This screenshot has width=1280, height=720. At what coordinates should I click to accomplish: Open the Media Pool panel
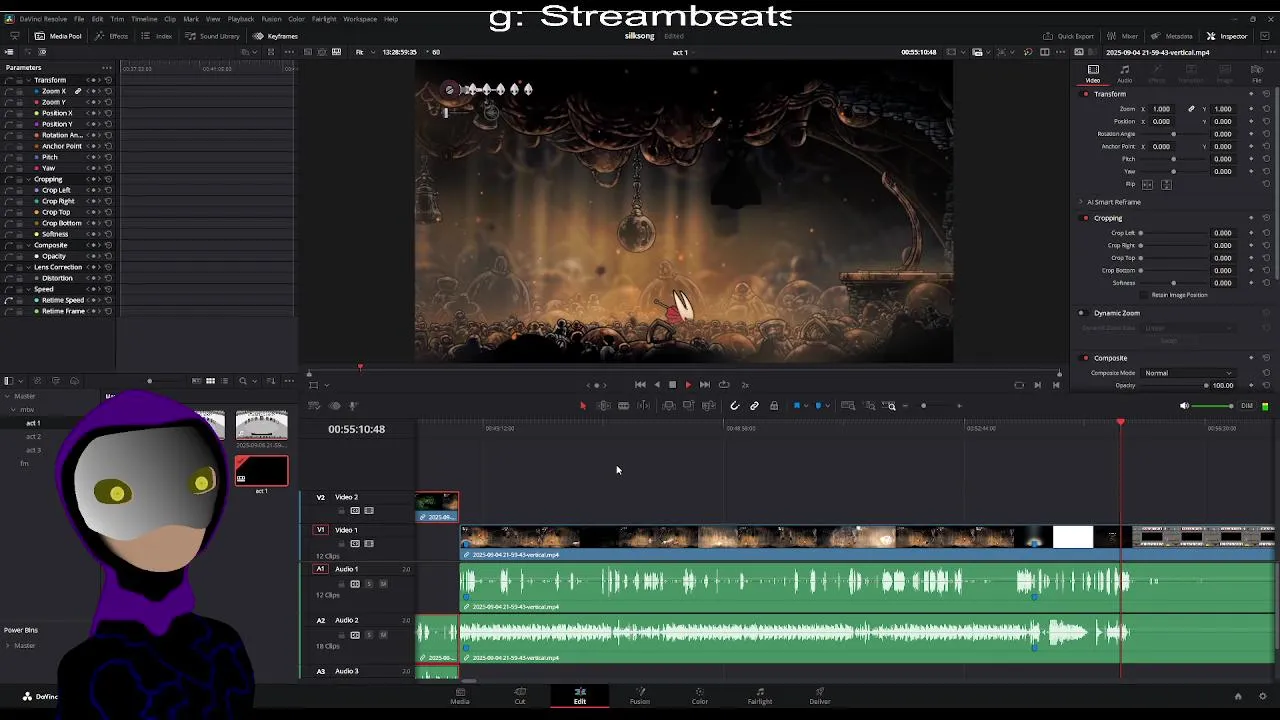point(58,36)
